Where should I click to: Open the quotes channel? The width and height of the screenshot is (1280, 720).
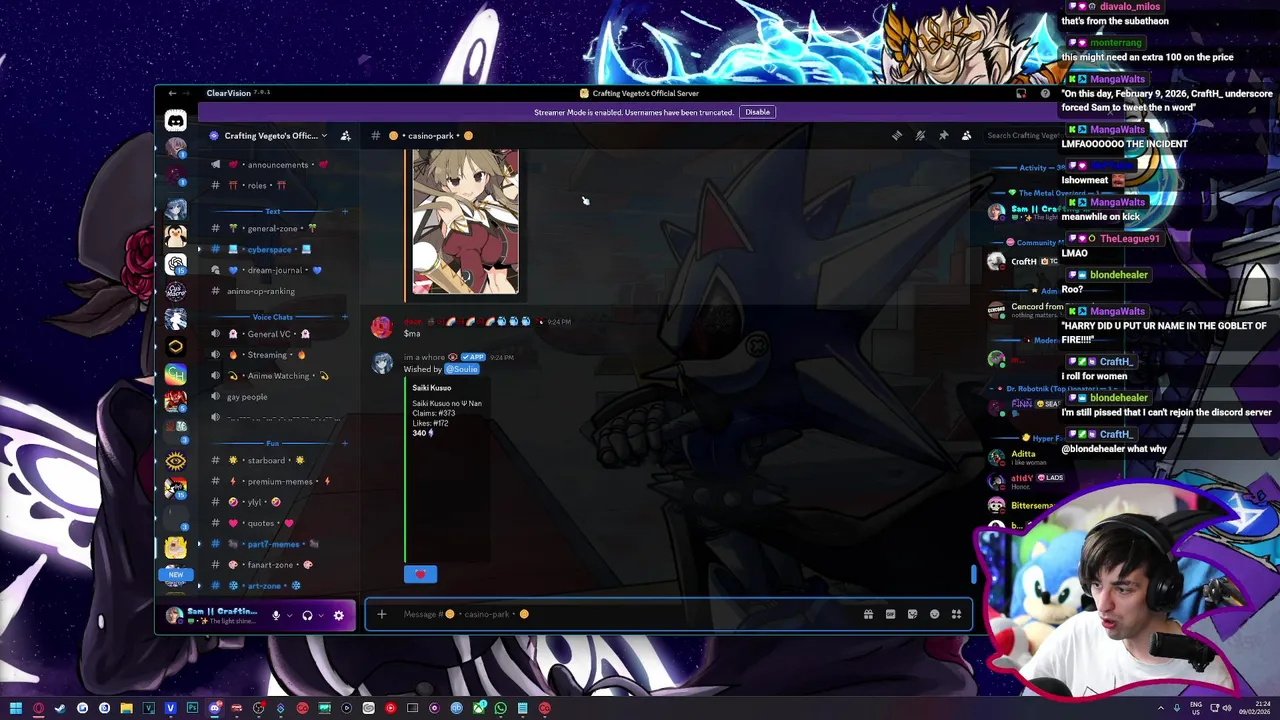click(x=276, y=523)
